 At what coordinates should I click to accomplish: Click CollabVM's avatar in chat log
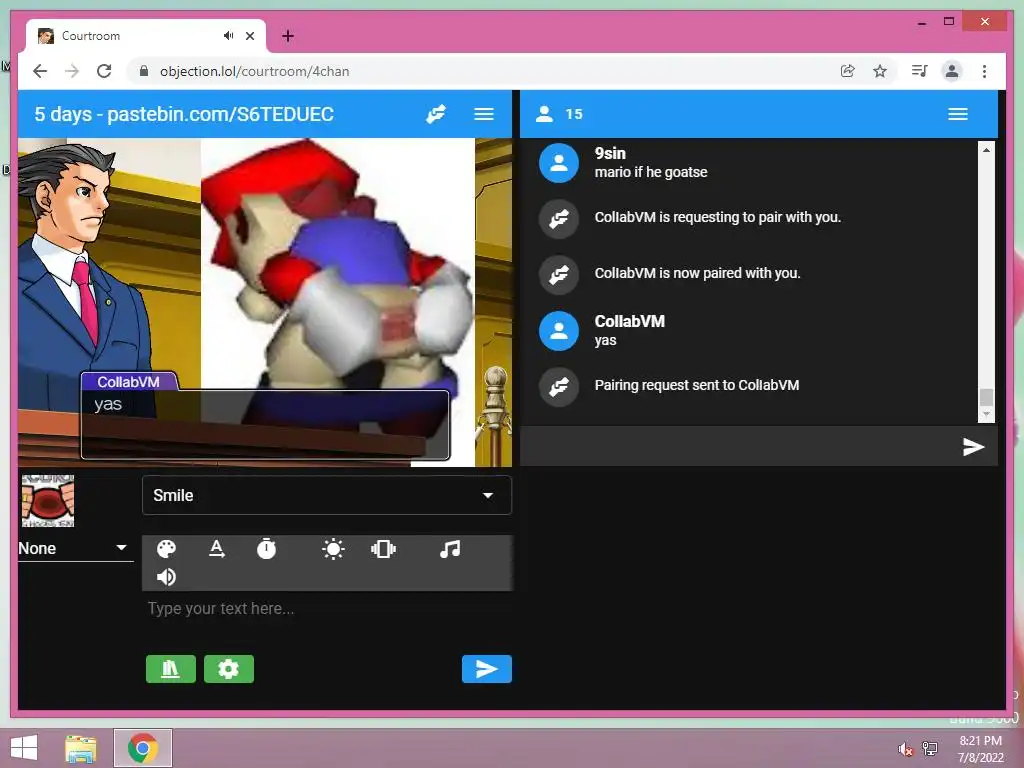click(558, 331)
